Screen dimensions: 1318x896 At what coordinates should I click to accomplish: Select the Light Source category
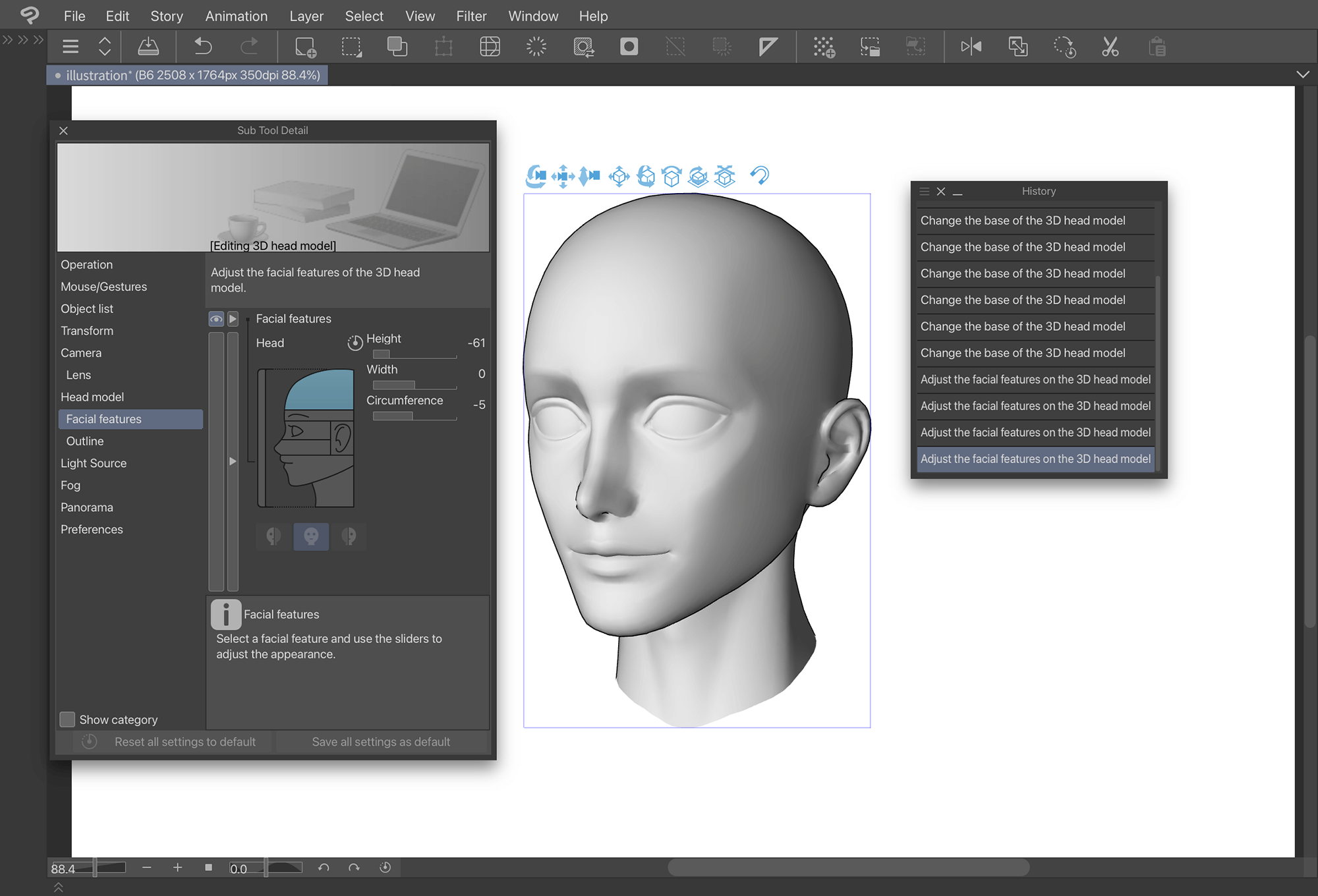(94, 463)
